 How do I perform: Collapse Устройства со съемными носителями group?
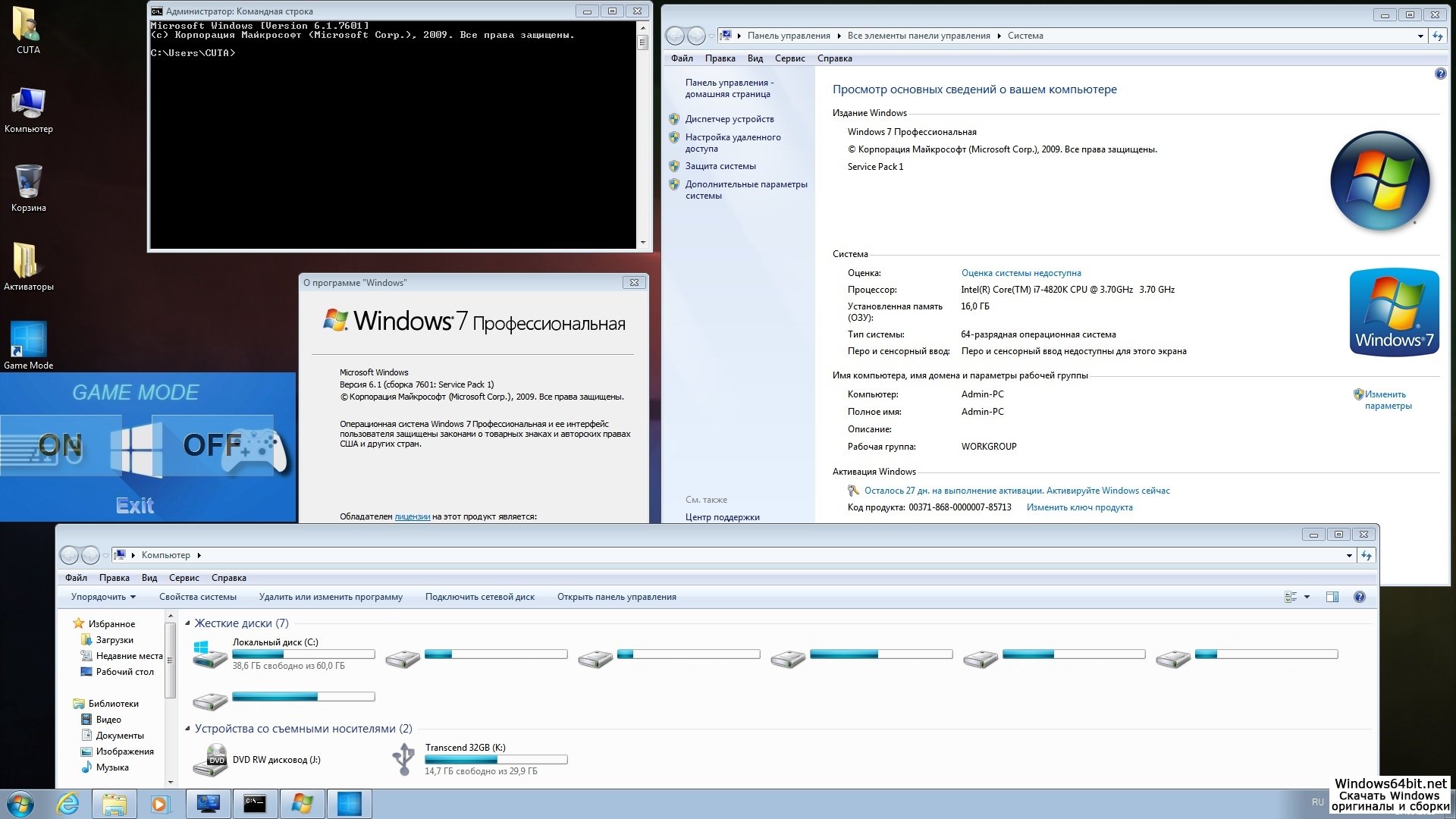tap(188, 729)
